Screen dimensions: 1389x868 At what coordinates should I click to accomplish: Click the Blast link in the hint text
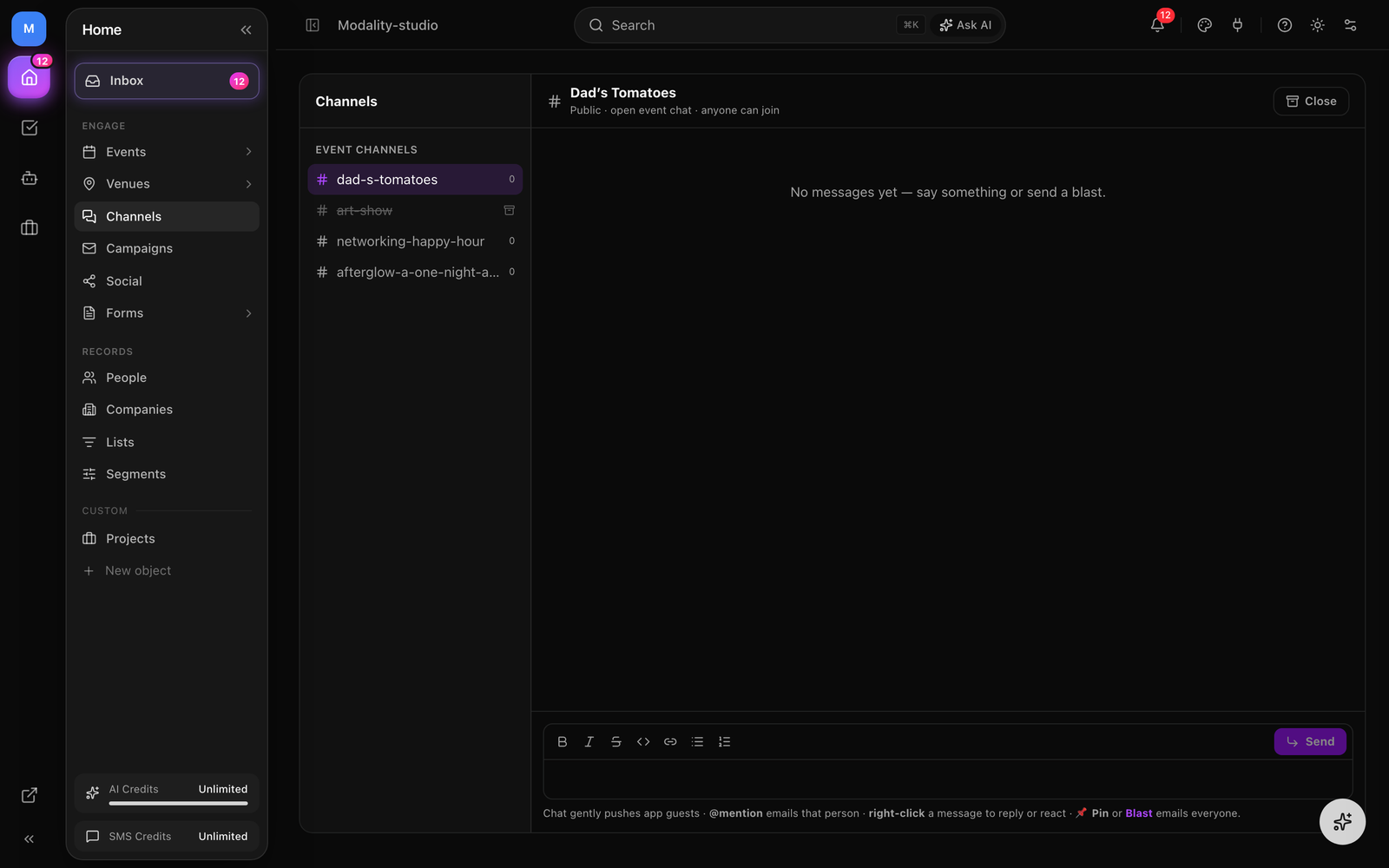1139,813
